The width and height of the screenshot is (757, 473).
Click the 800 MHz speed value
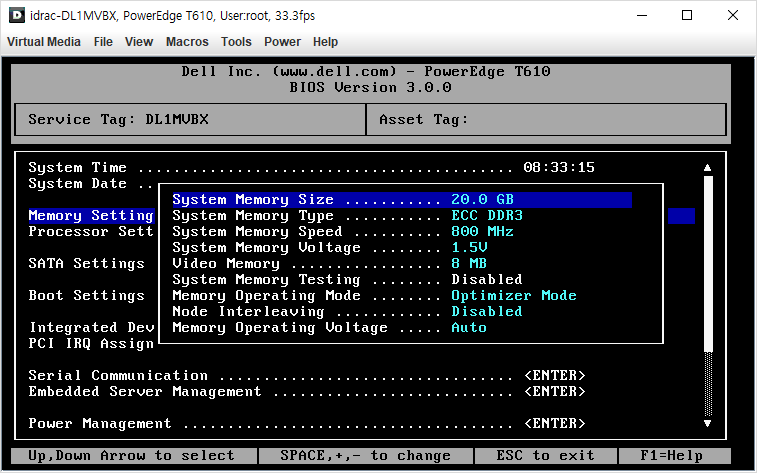click(x=482, y=232)
